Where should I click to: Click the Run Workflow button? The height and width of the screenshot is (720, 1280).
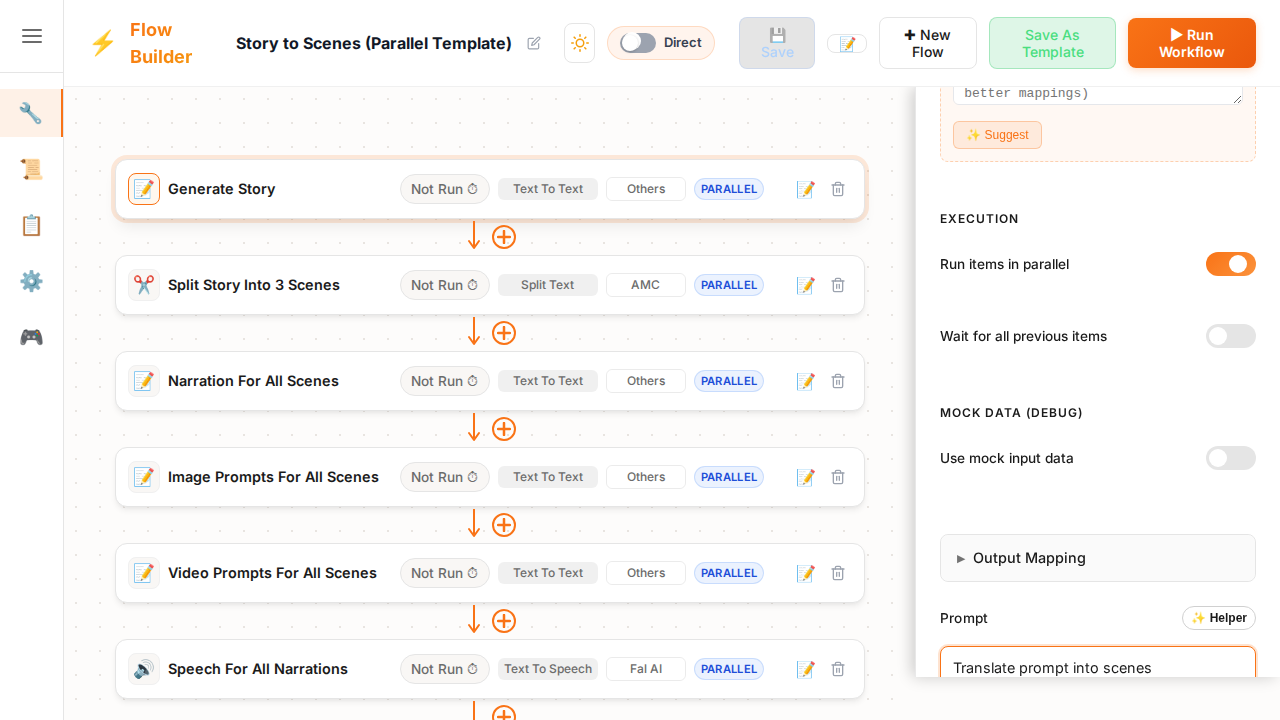[x=1191, y=43]
